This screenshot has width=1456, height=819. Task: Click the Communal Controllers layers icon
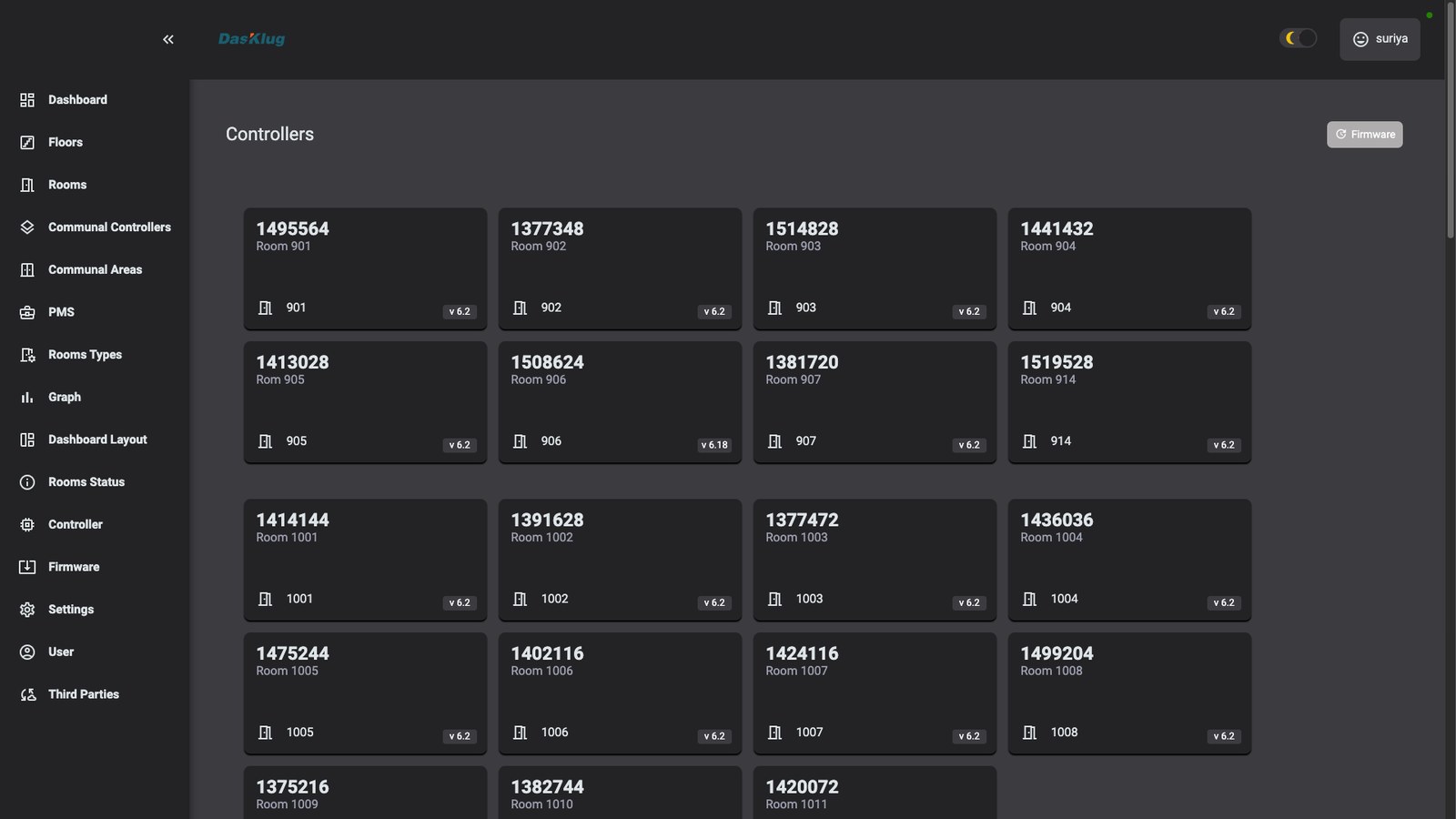click(27, 227)
